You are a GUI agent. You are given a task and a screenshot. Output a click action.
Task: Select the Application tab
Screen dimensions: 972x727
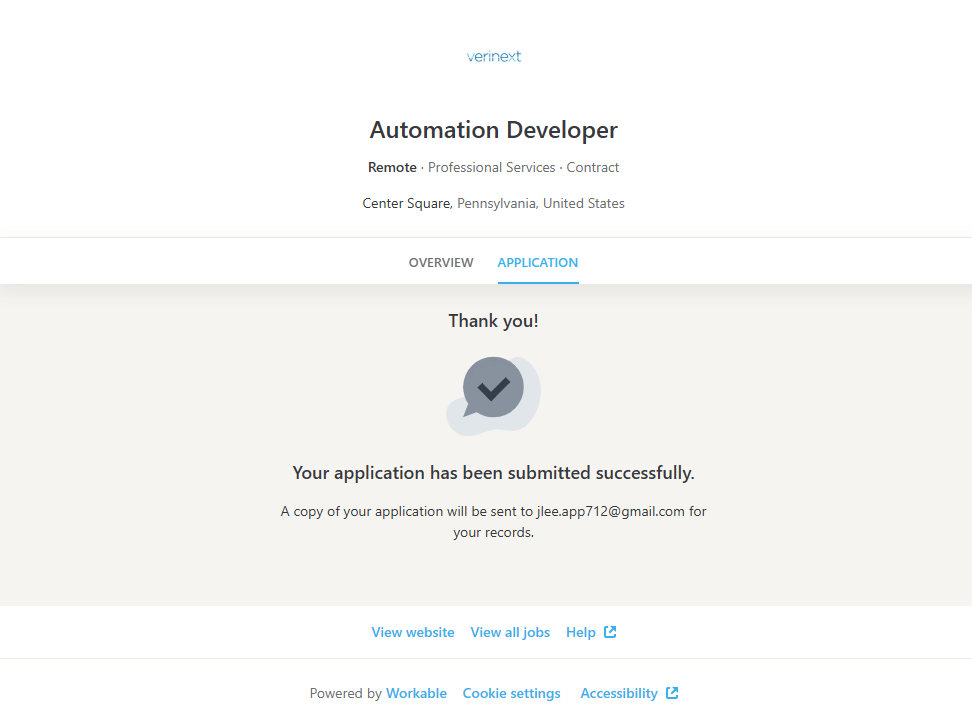click(537, 263)
